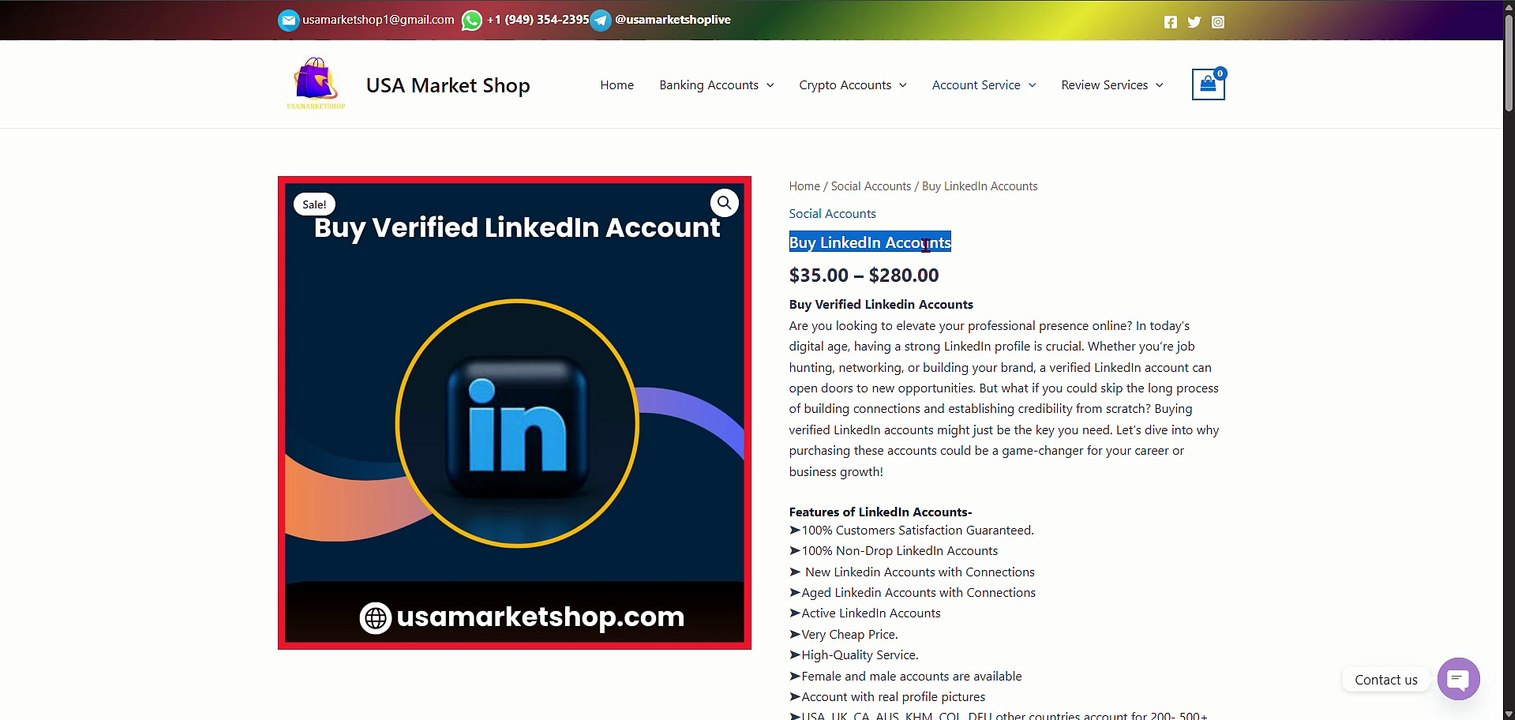The height and width of the screenshot is (720, 1515).
Task: Click the page vertical scrollbar thumb
Action: point(1509,65)
